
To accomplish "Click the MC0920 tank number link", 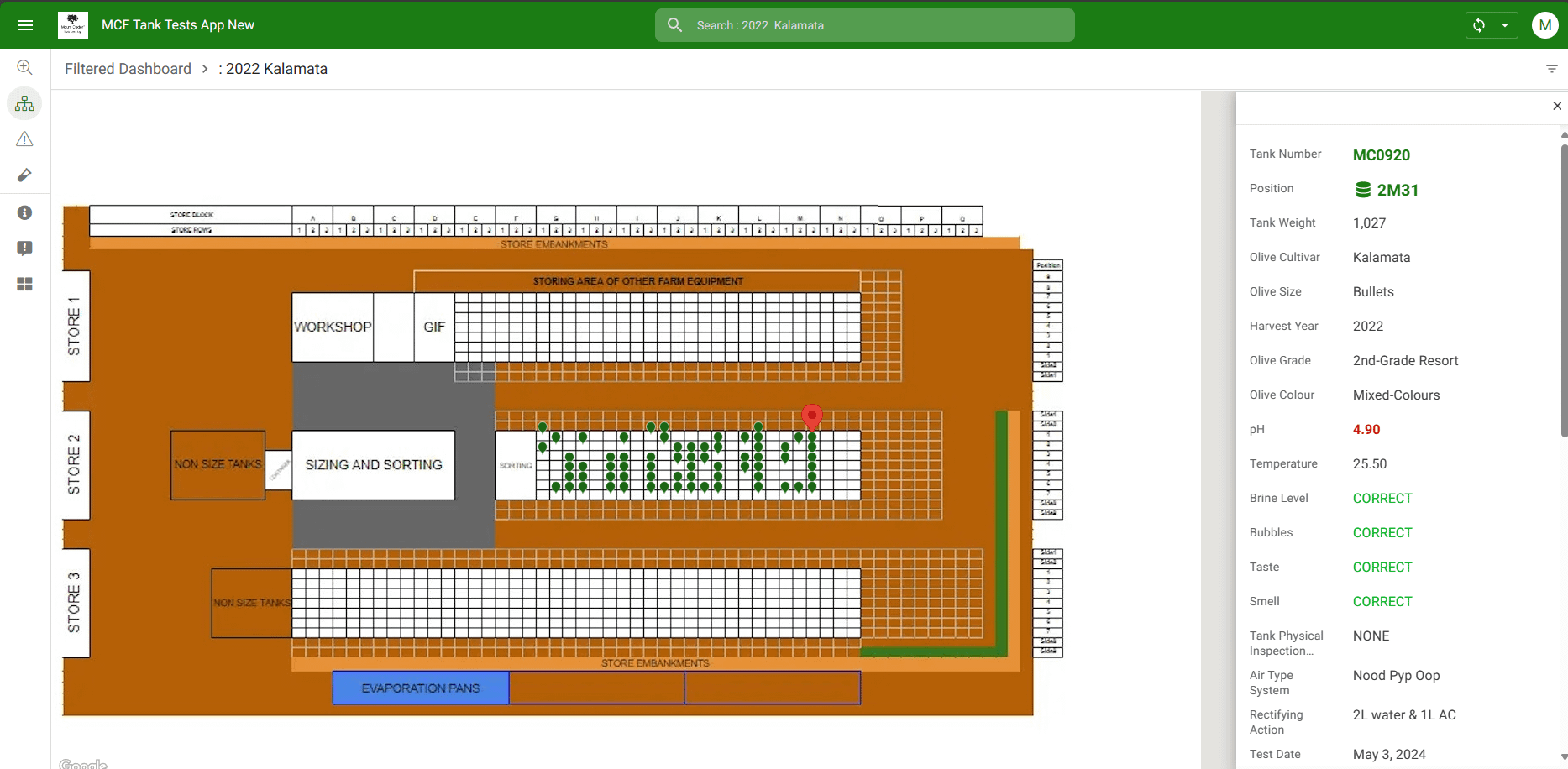I will click(x=1381, y=155).
